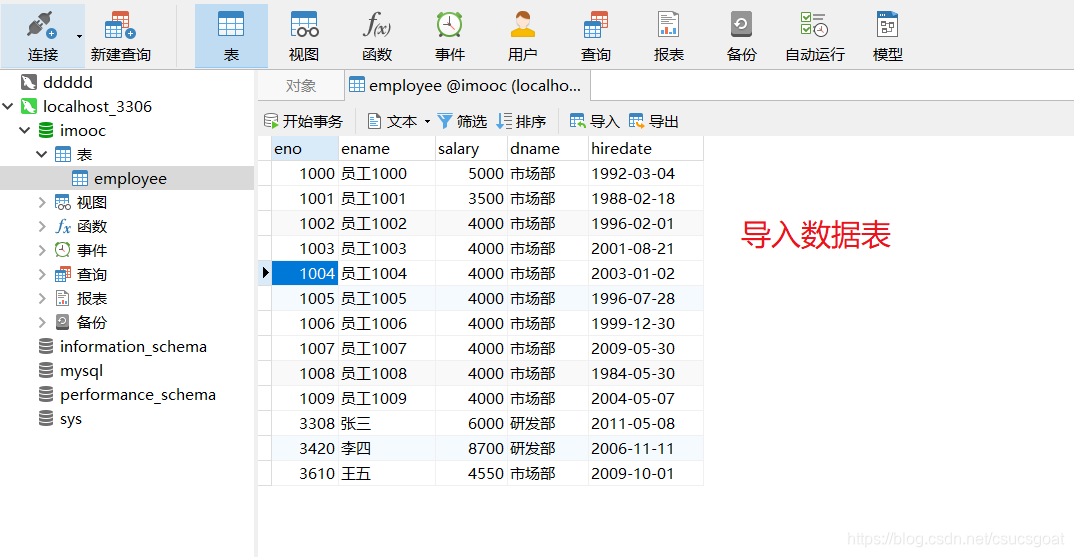
Task: Click the 导出 export button
Action: (x=653, y=121)
